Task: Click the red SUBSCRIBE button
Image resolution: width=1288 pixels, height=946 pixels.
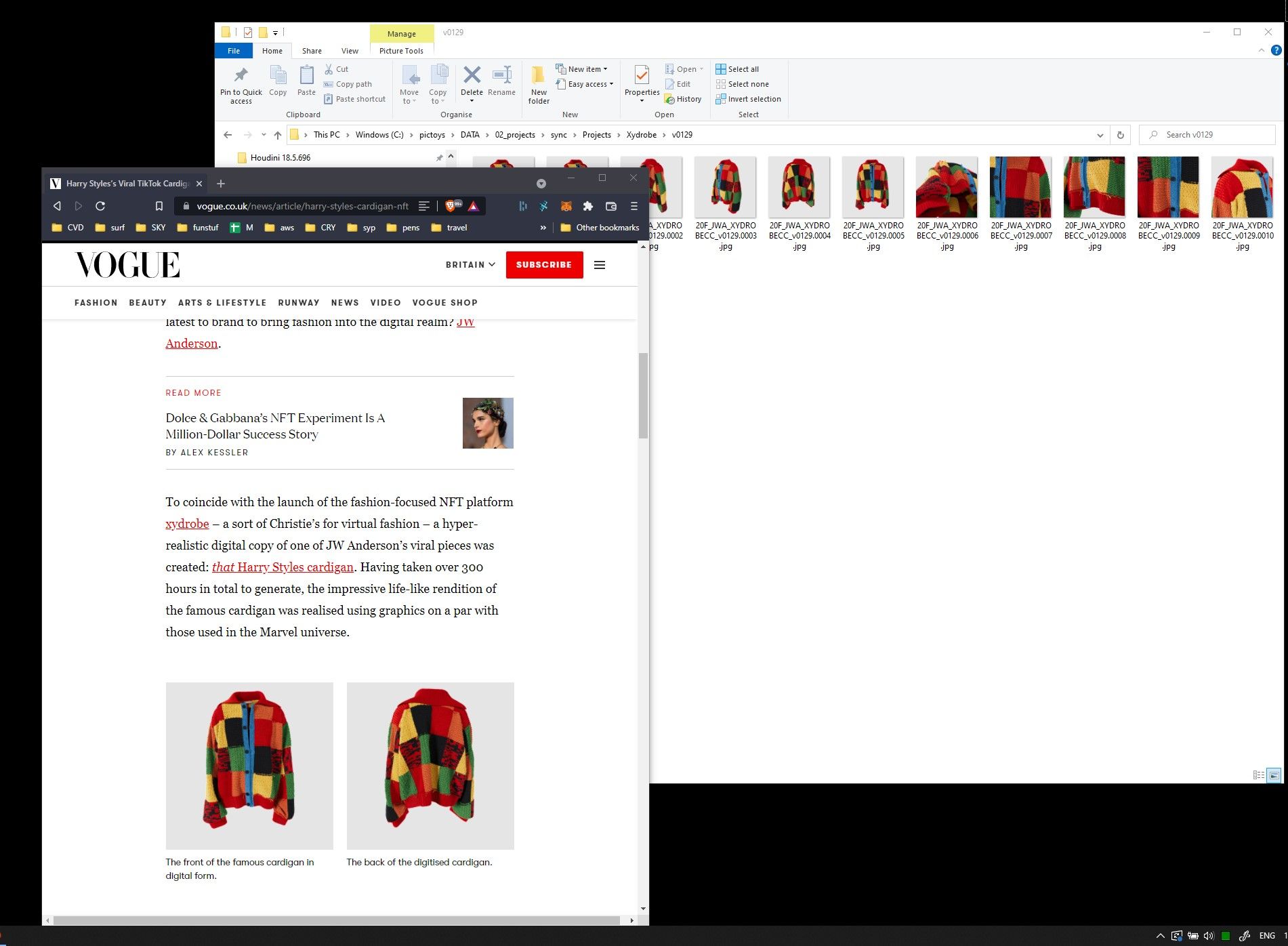Action: 544,265
